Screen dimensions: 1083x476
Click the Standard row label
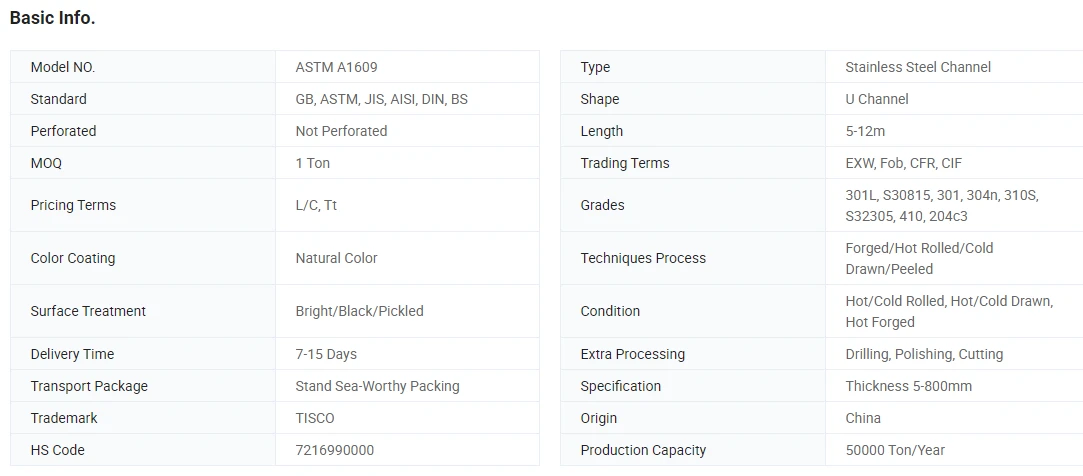tap(59, 99)
